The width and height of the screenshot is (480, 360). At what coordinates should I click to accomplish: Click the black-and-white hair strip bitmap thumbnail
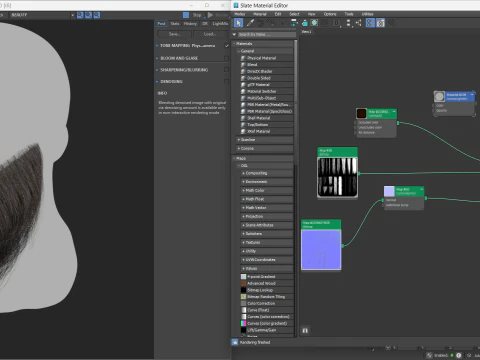point(338,177)
